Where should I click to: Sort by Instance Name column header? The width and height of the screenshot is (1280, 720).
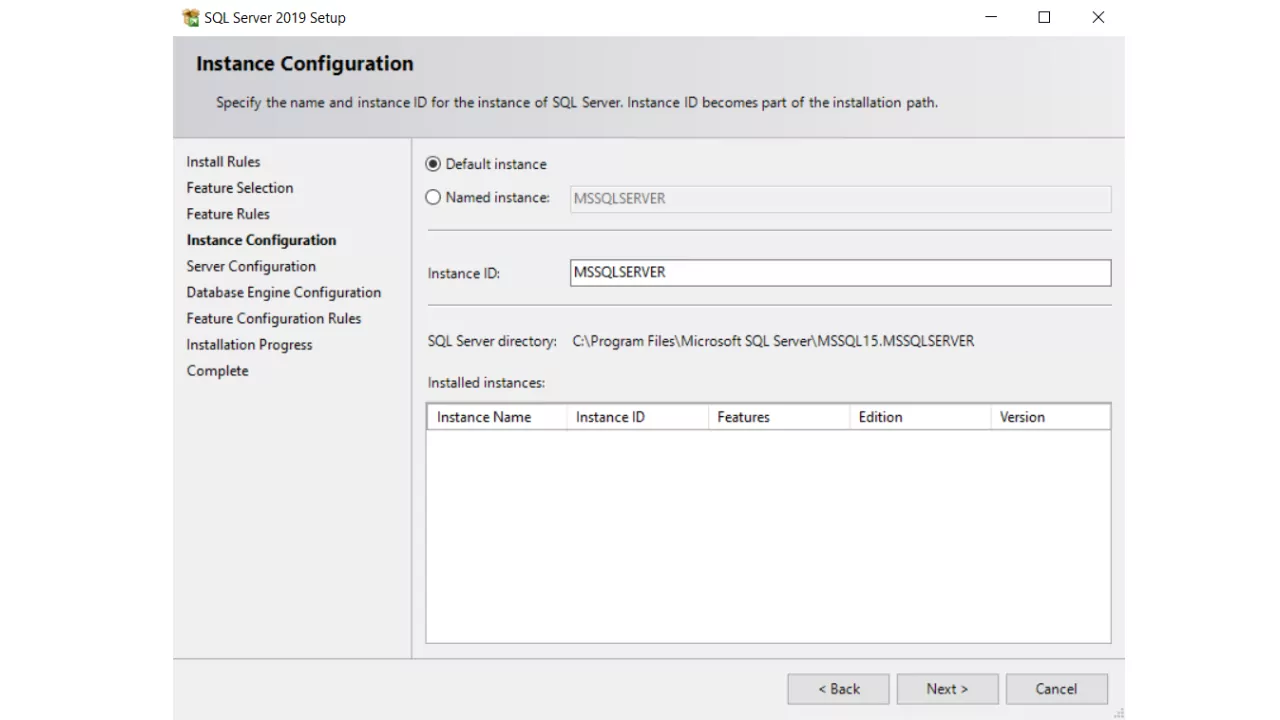coord(497,417)
